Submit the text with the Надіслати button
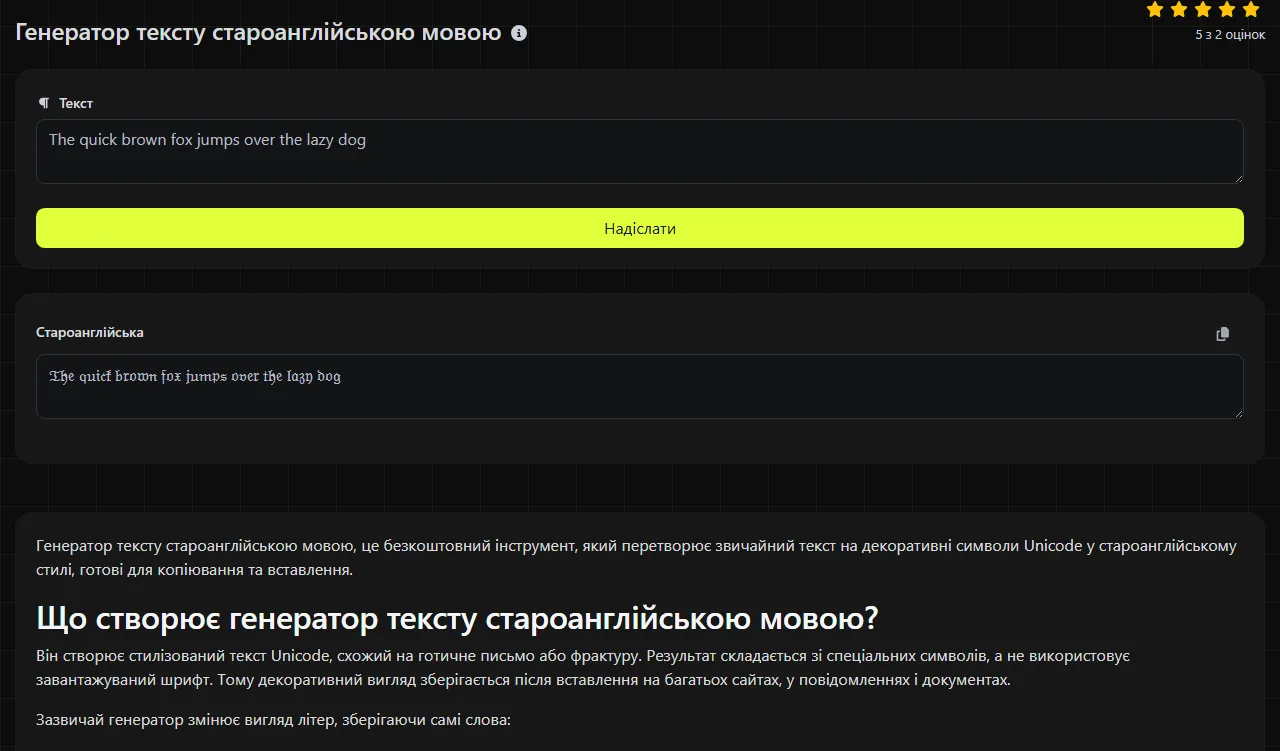1280x751 pixels. 640,228
